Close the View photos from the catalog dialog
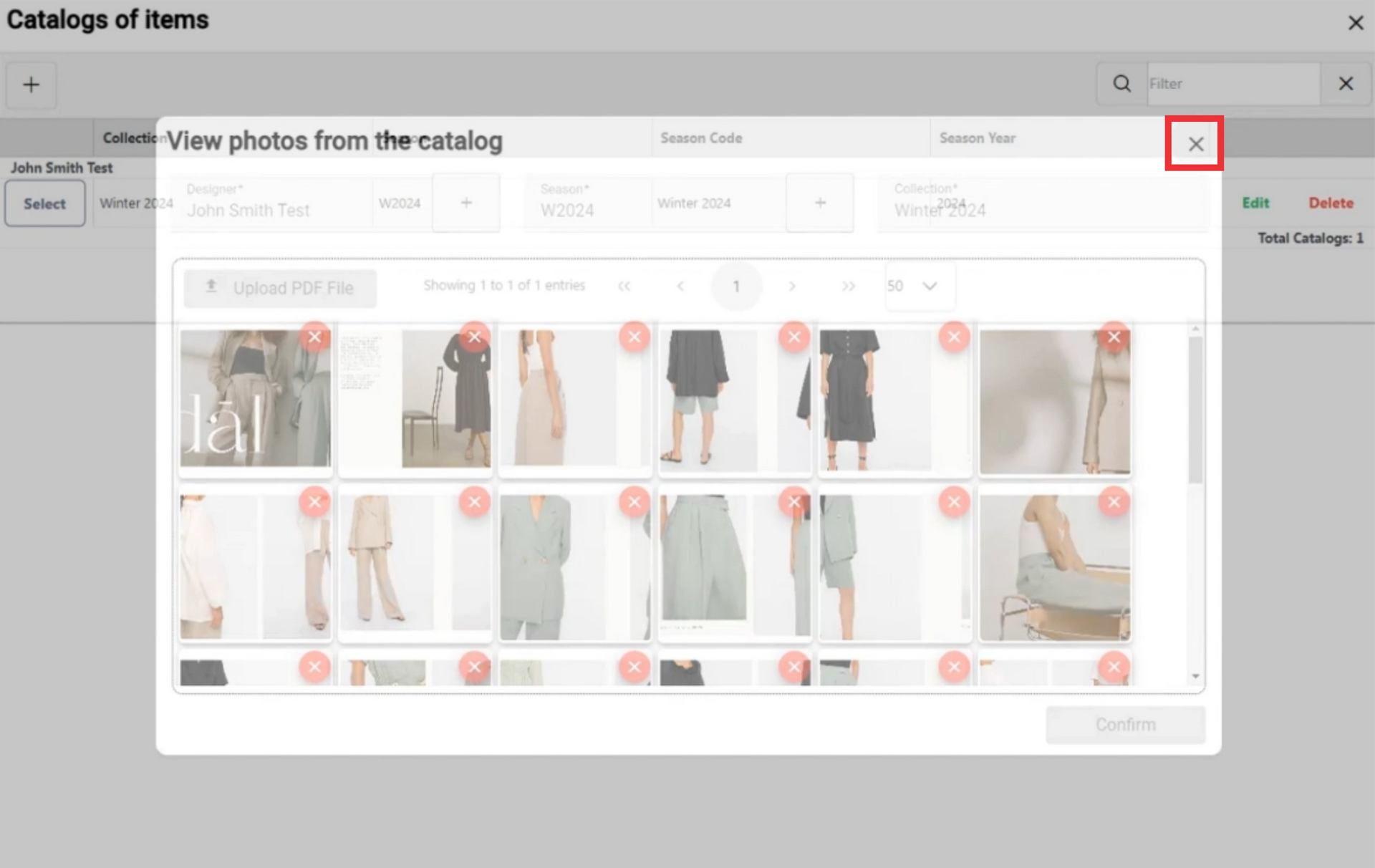This screenshot has width=1375, height=868. [x=1195, y=144]
